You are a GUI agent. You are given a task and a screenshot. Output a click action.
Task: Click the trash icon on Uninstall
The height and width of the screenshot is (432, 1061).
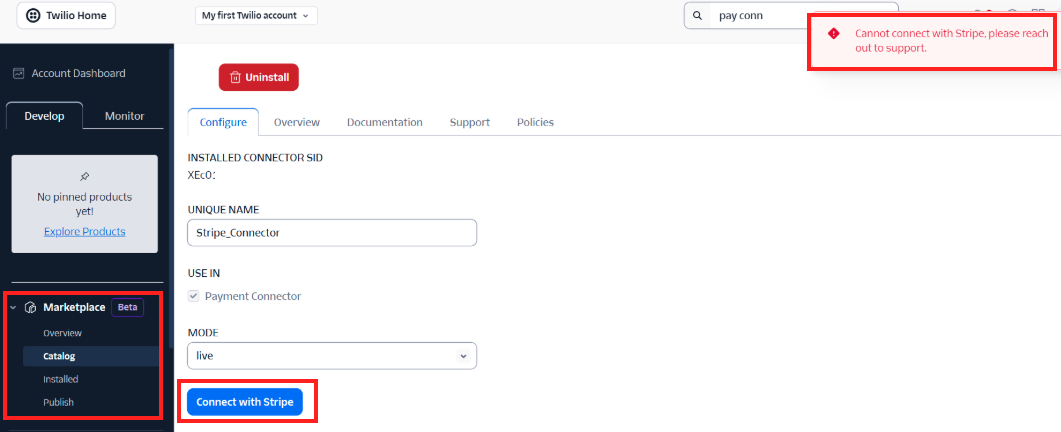[235, 77]
